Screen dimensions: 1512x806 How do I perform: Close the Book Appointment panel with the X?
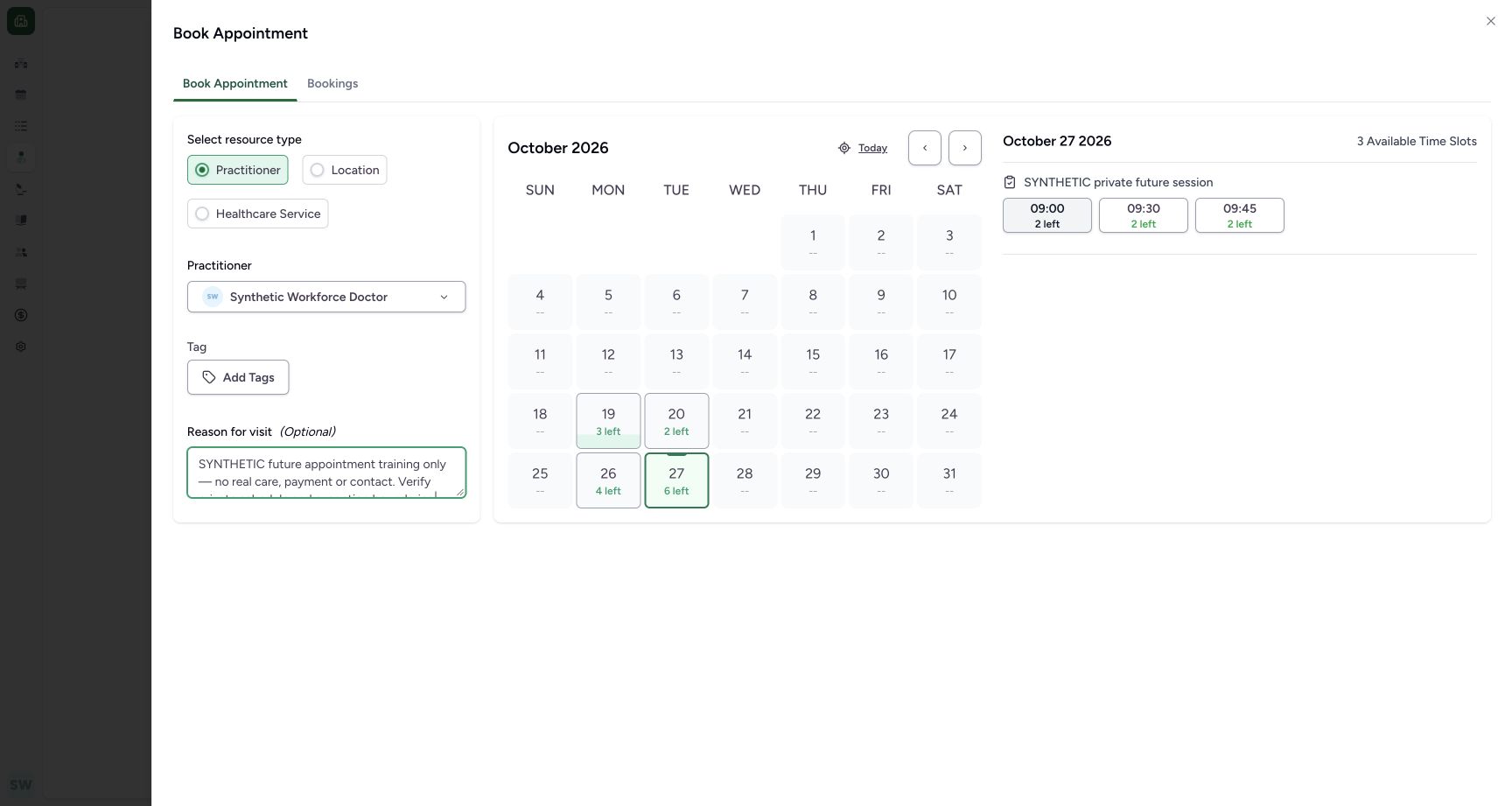tap(1490, 21)
